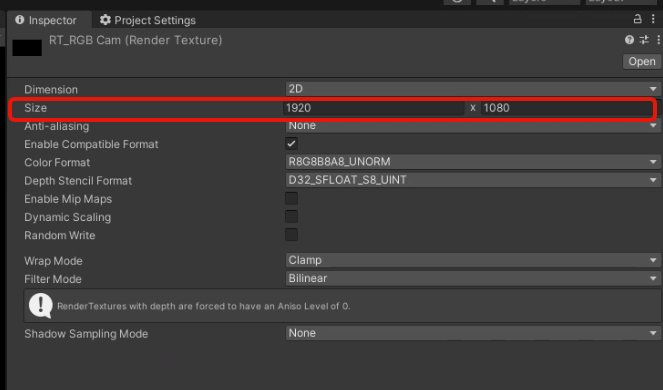Click the Dimension property label
663x390 pixels.
[x=51, y=90]
